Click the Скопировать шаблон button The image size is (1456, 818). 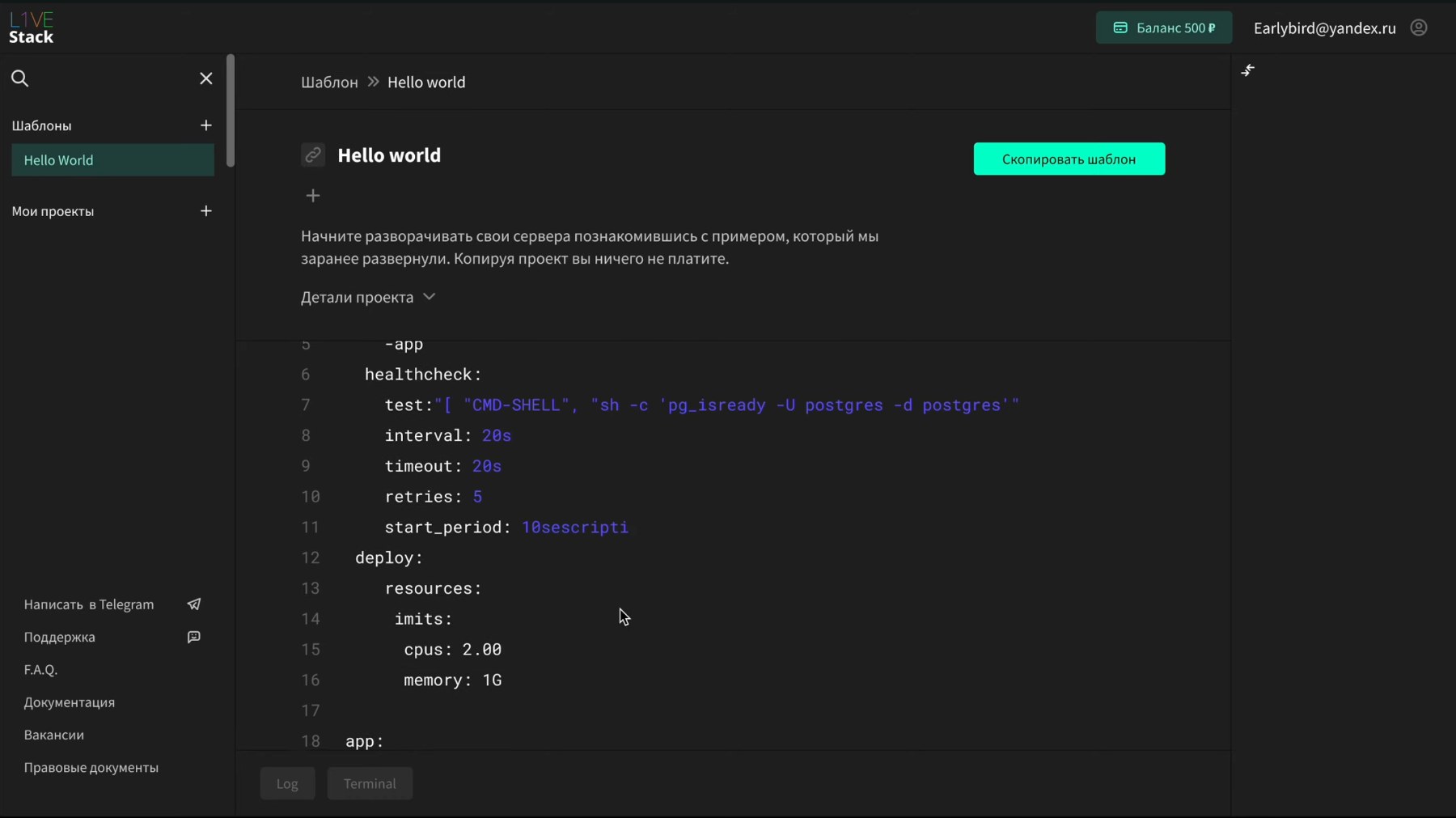pos(1069,159)
